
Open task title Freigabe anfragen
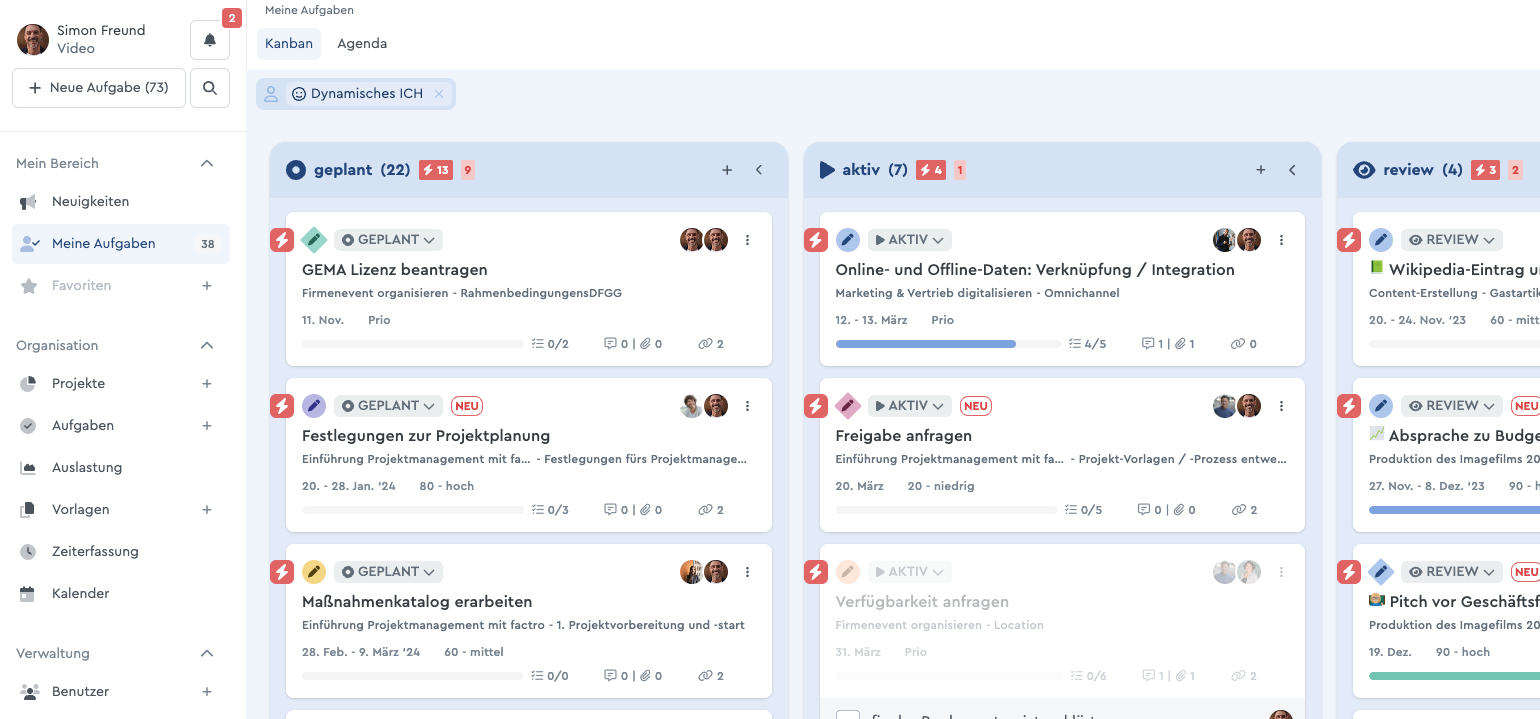(x=904, y=436)
